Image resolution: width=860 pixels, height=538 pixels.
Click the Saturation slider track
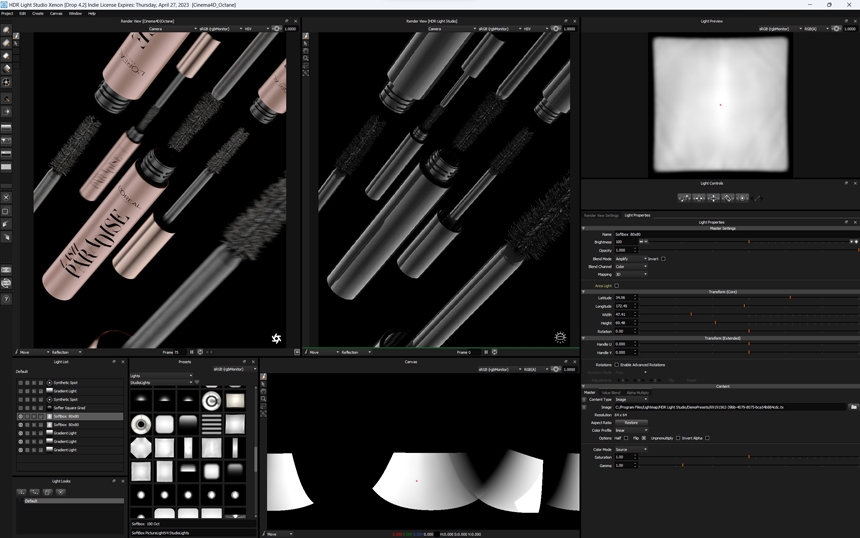click(749, 457)
